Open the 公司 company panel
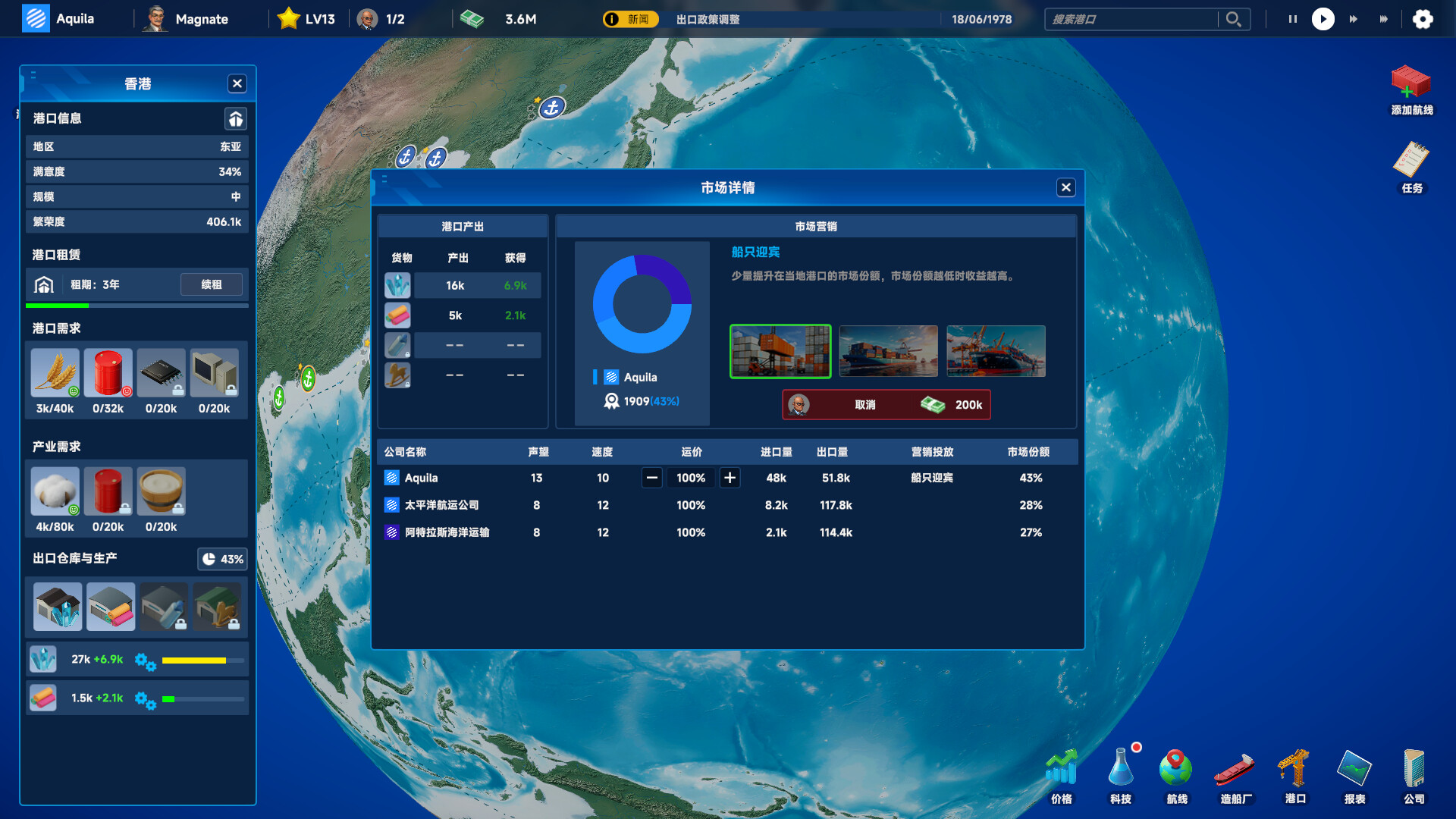This screenshot has height=819, width=1456. (1414, 773)
